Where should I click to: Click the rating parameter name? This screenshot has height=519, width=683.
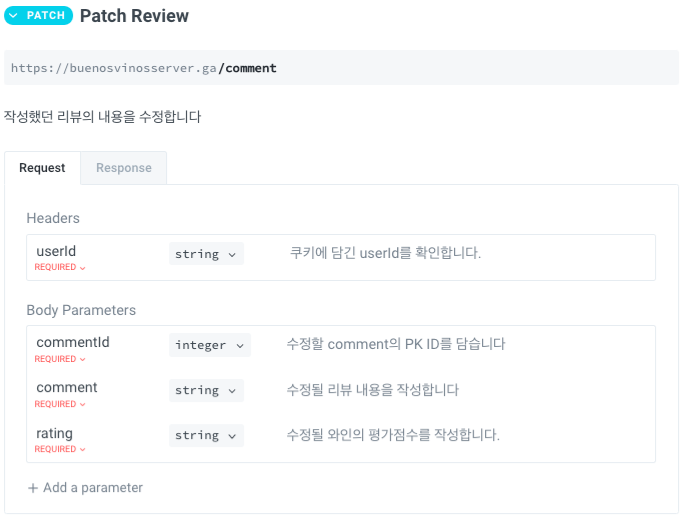(x=54, y=433)
